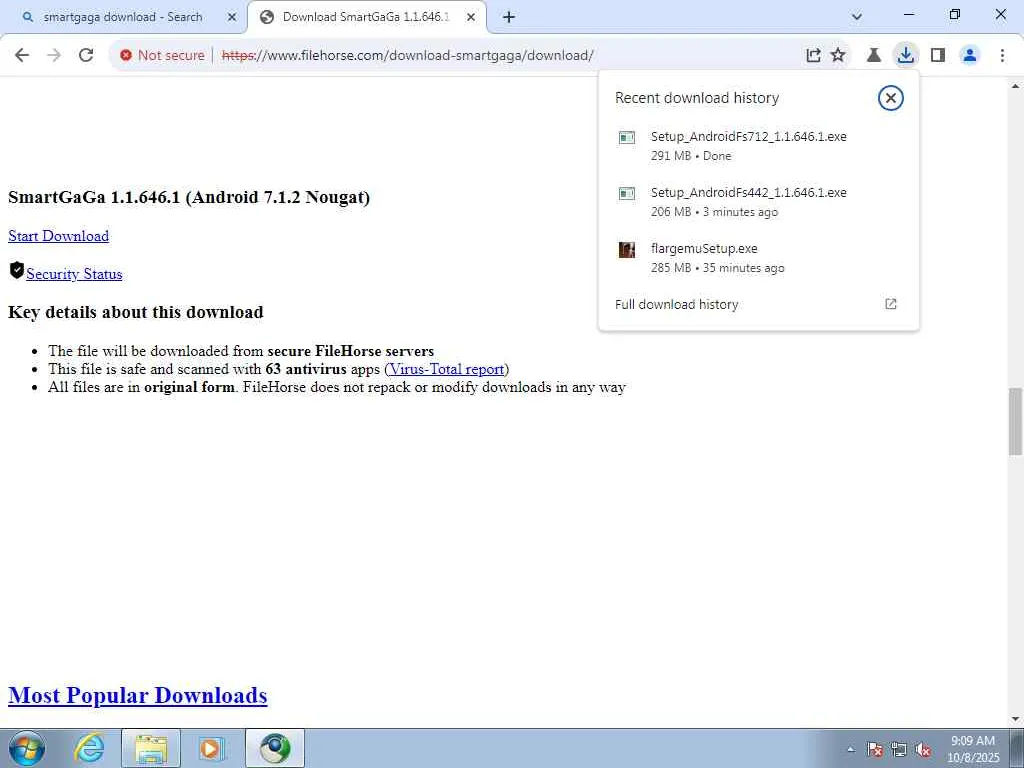Click the Not secure site warning
Screen dimensions: 1024x768
162,56
